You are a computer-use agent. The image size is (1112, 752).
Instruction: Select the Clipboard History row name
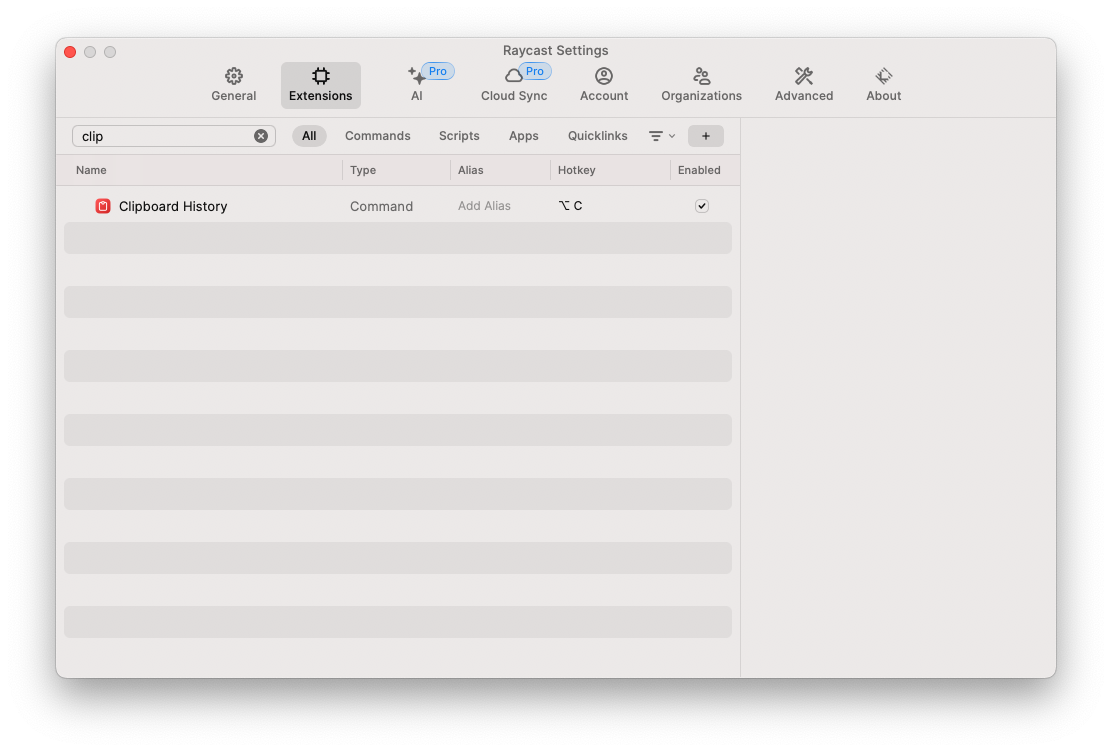tap(173, 206)
